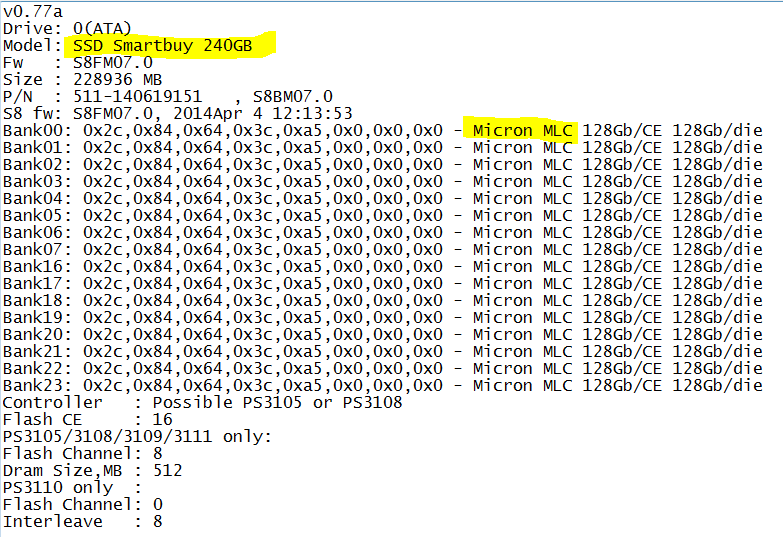Click the Bank16 row label
The height and width of the screenshot is (537, 783).
37,266
